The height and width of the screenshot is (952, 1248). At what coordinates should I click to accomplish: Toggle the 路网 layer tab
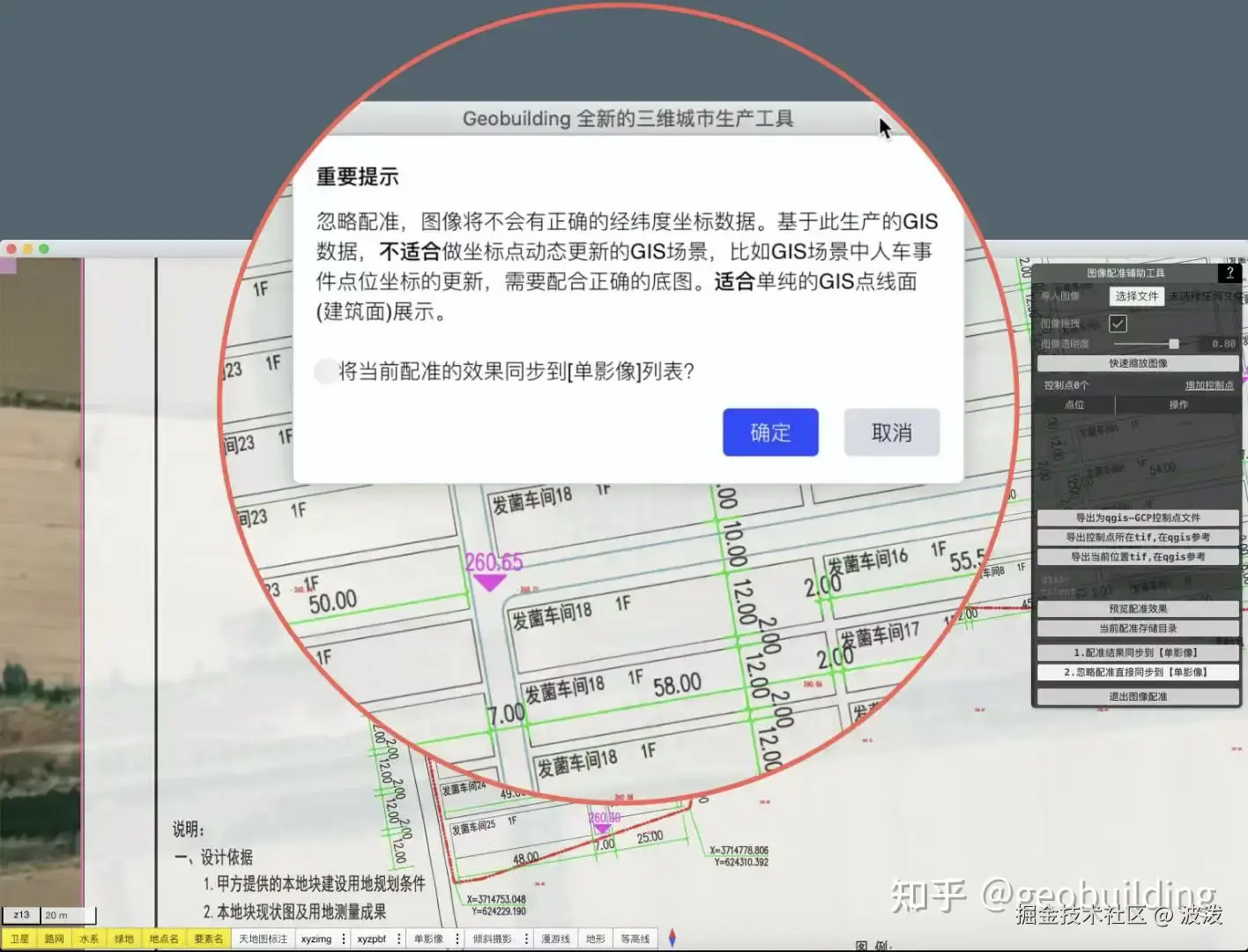coord(55,939)
